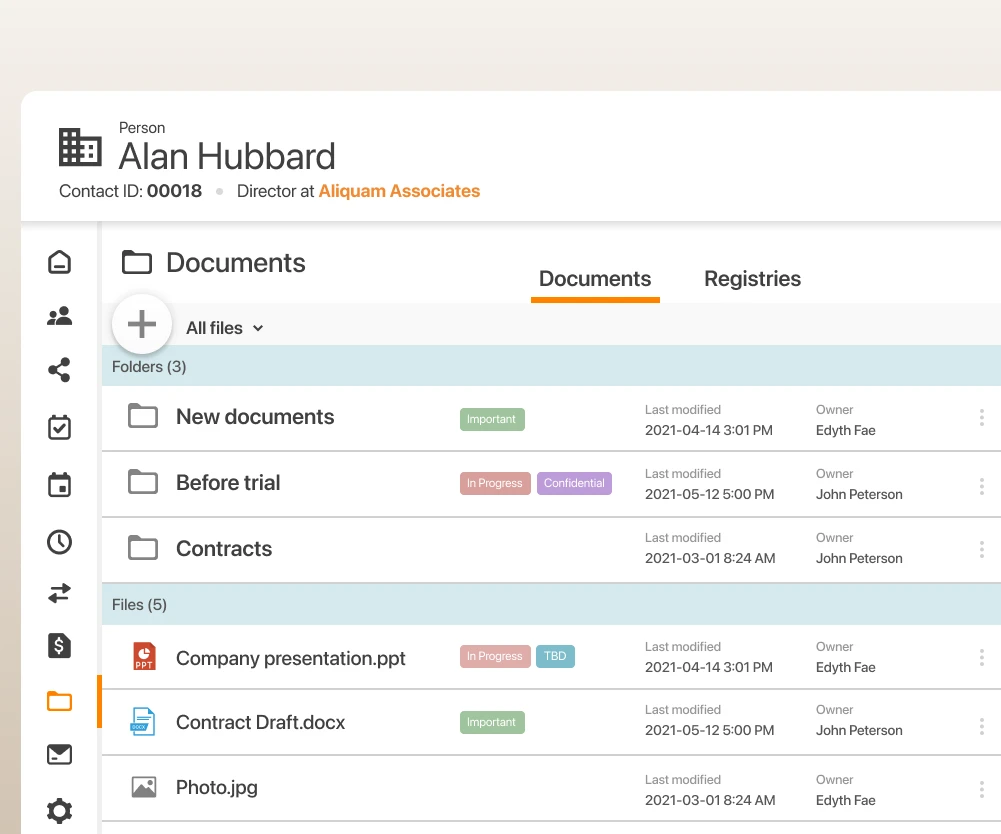Click the TBD tag on Company presentation.ppt
Viewport: 1001px width, 834px height.
[555, 656]
